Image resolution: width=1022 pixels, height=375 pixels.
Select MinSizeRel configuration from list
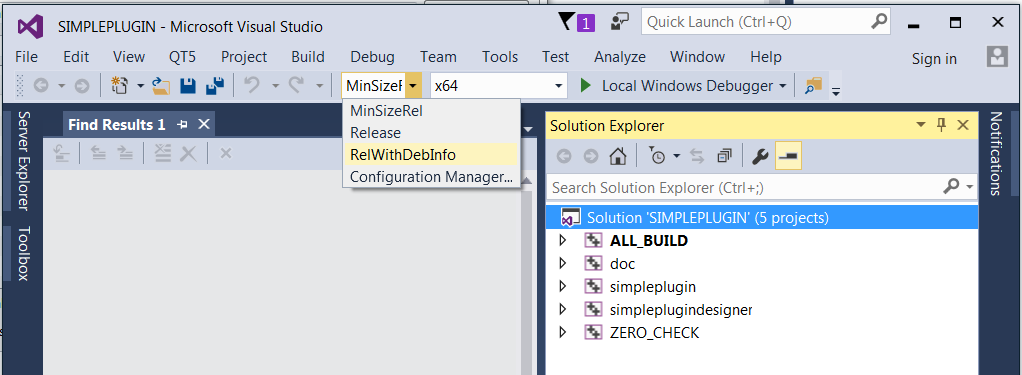(x=431, y=111)
